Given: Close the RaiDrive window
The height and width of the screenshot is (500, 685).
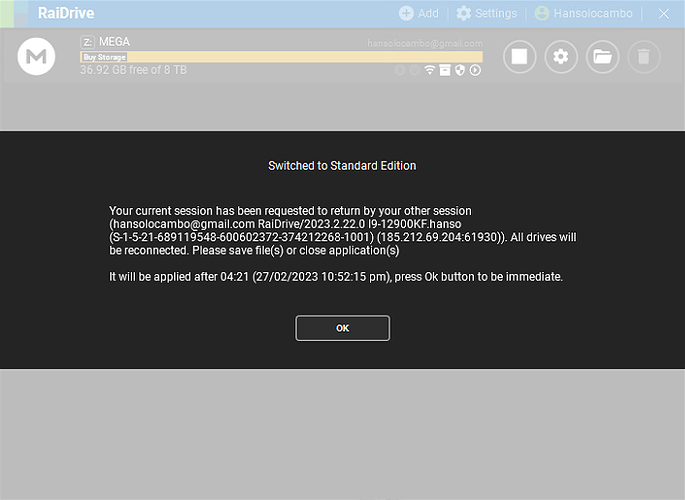Looking at the screenshot, I should (x=663, y=13).
